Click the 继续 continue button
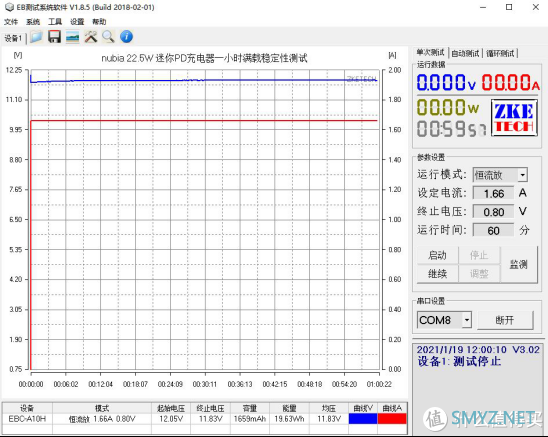The width and height of the screenshot is (548, 437). [438, 273]
